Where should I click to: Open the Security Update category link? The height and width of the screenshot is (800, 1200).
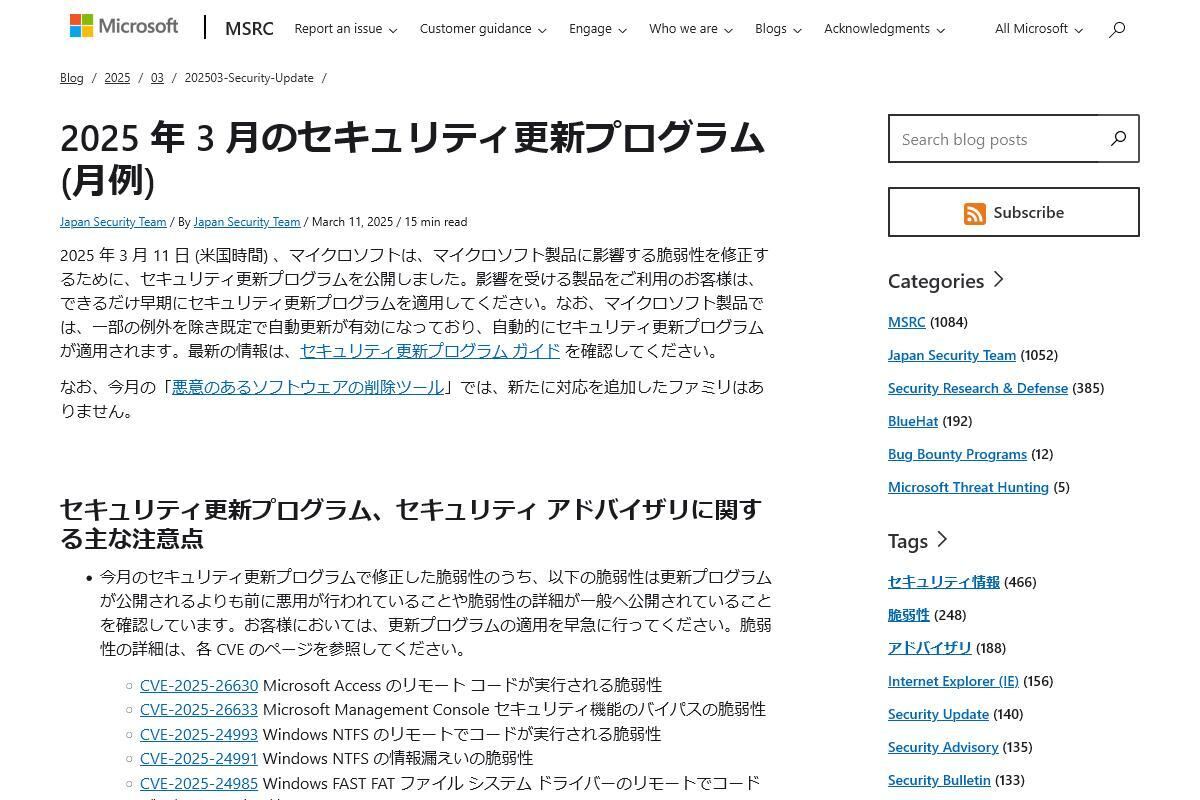tap(938, 714)
